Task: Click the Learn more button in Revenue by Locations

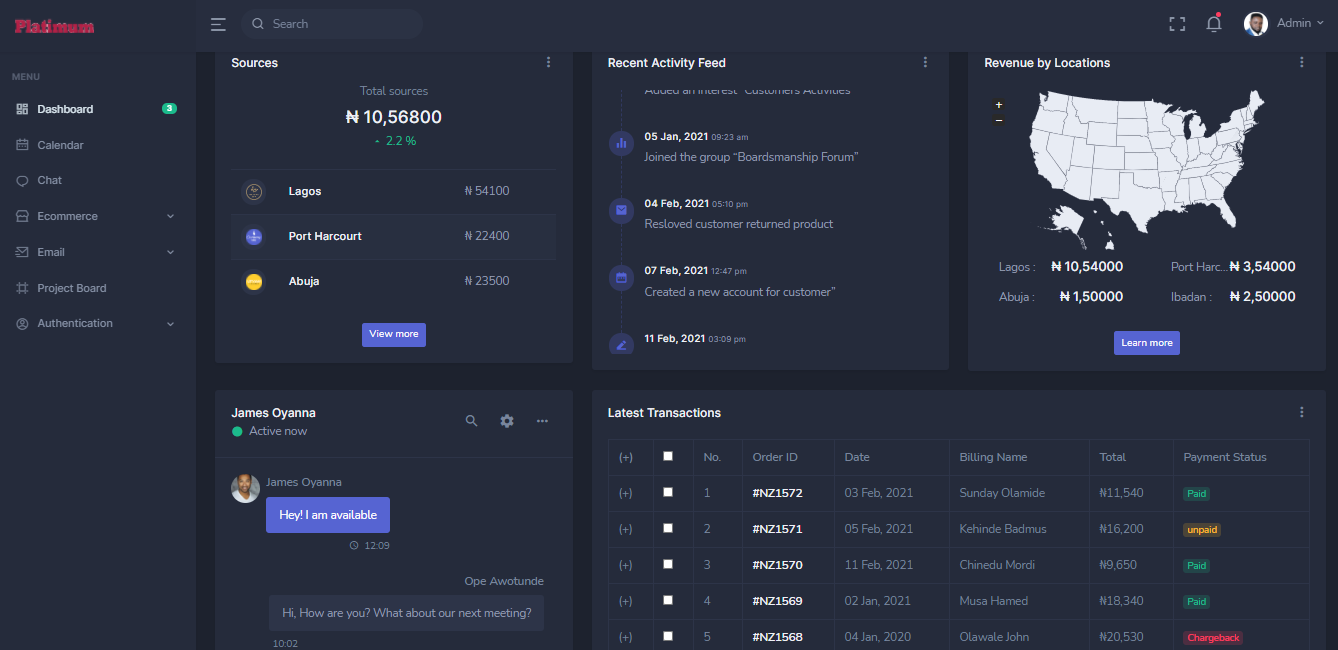Action: pos(1146,342)
